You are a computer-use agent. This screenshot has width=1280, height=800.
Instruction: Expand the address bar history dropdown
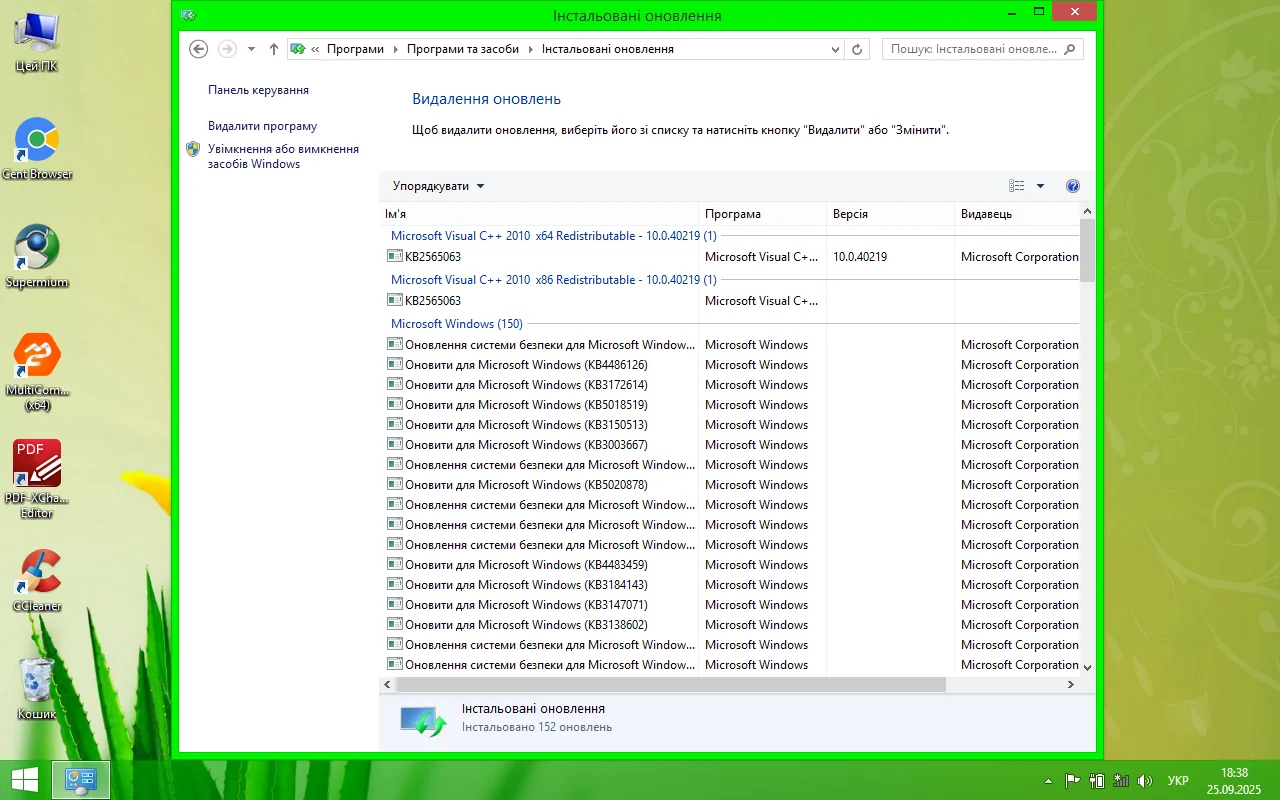tap(836, 49)
